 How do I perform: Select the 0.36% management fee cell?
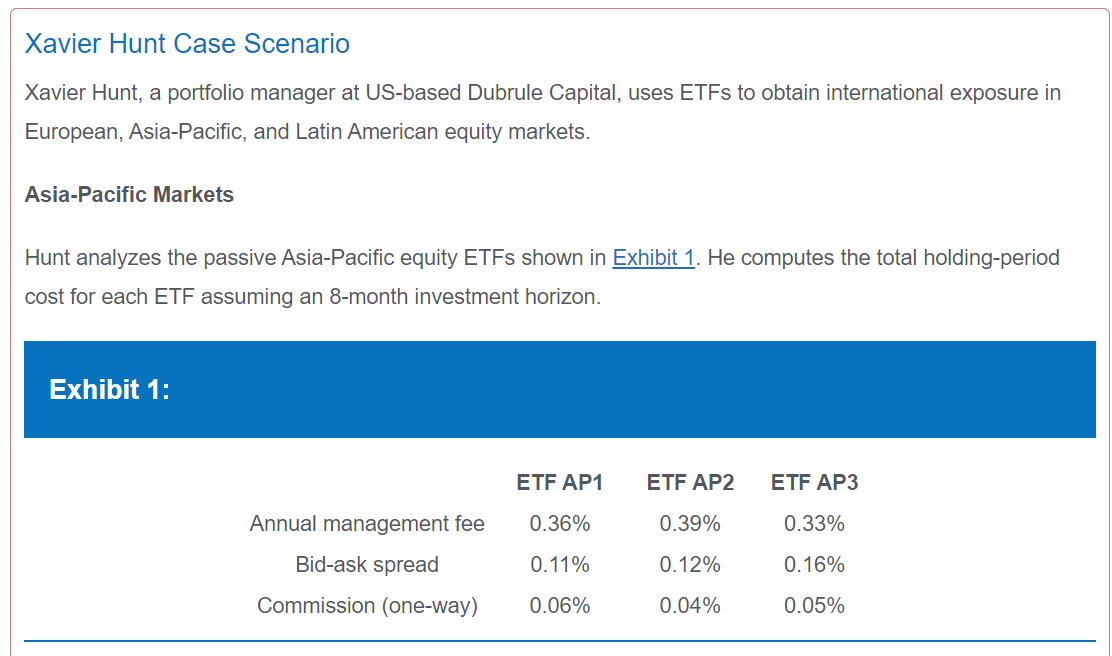point(560,524)
